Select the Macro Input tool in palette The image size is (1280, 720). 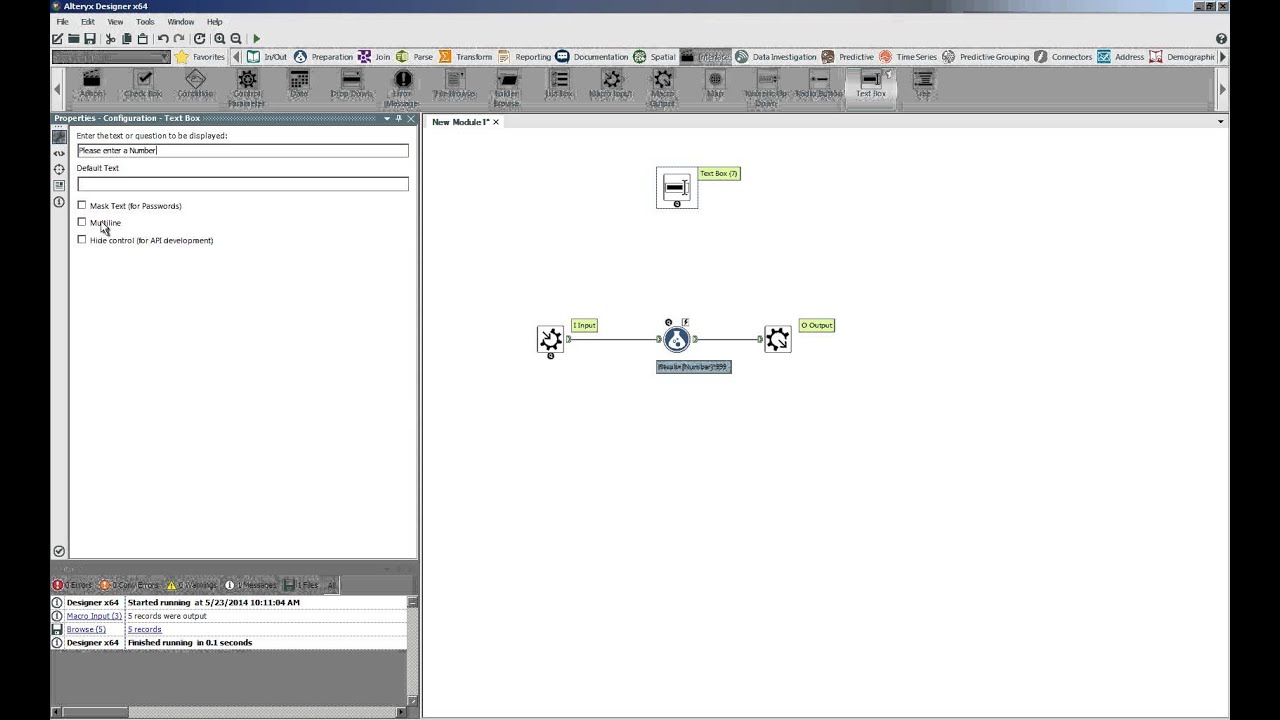pyautogui.click(x=611, y=84)
